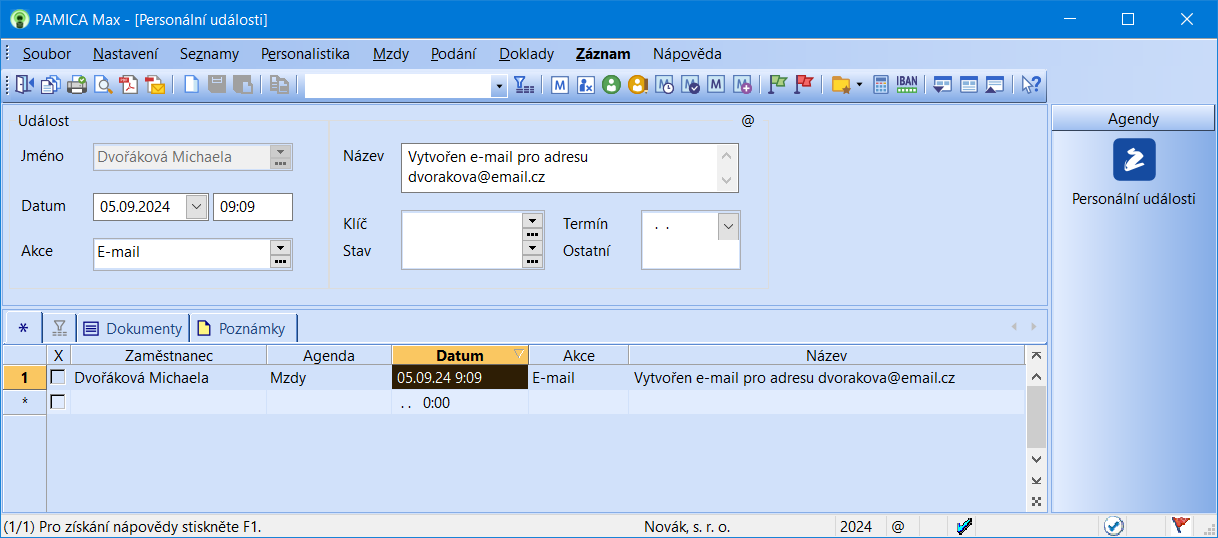Tick checkbox in the new asterisk row
This screenshot has height=538, width=1218.
[x=58, y=402]
